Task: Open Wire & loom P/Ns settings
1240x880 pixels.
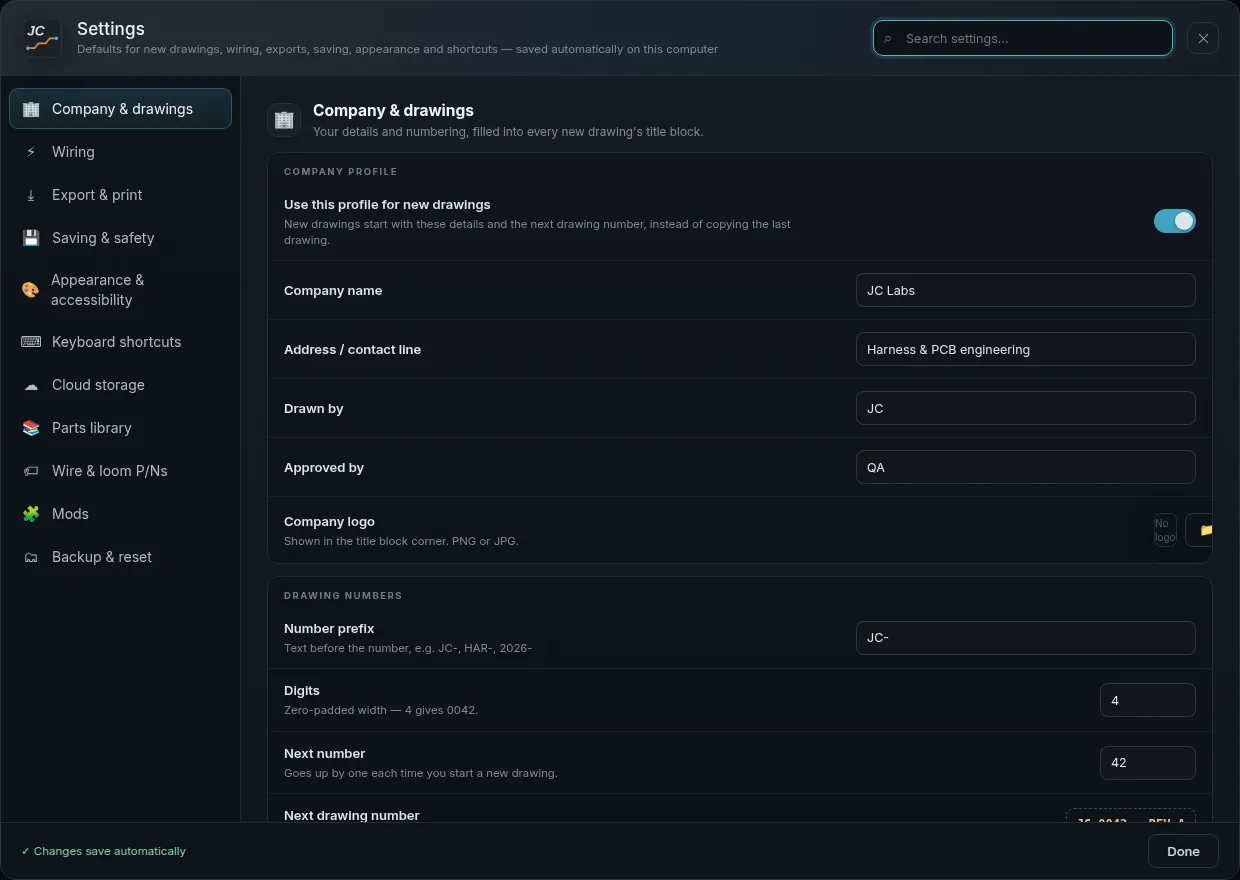Action: coord(120,471)
